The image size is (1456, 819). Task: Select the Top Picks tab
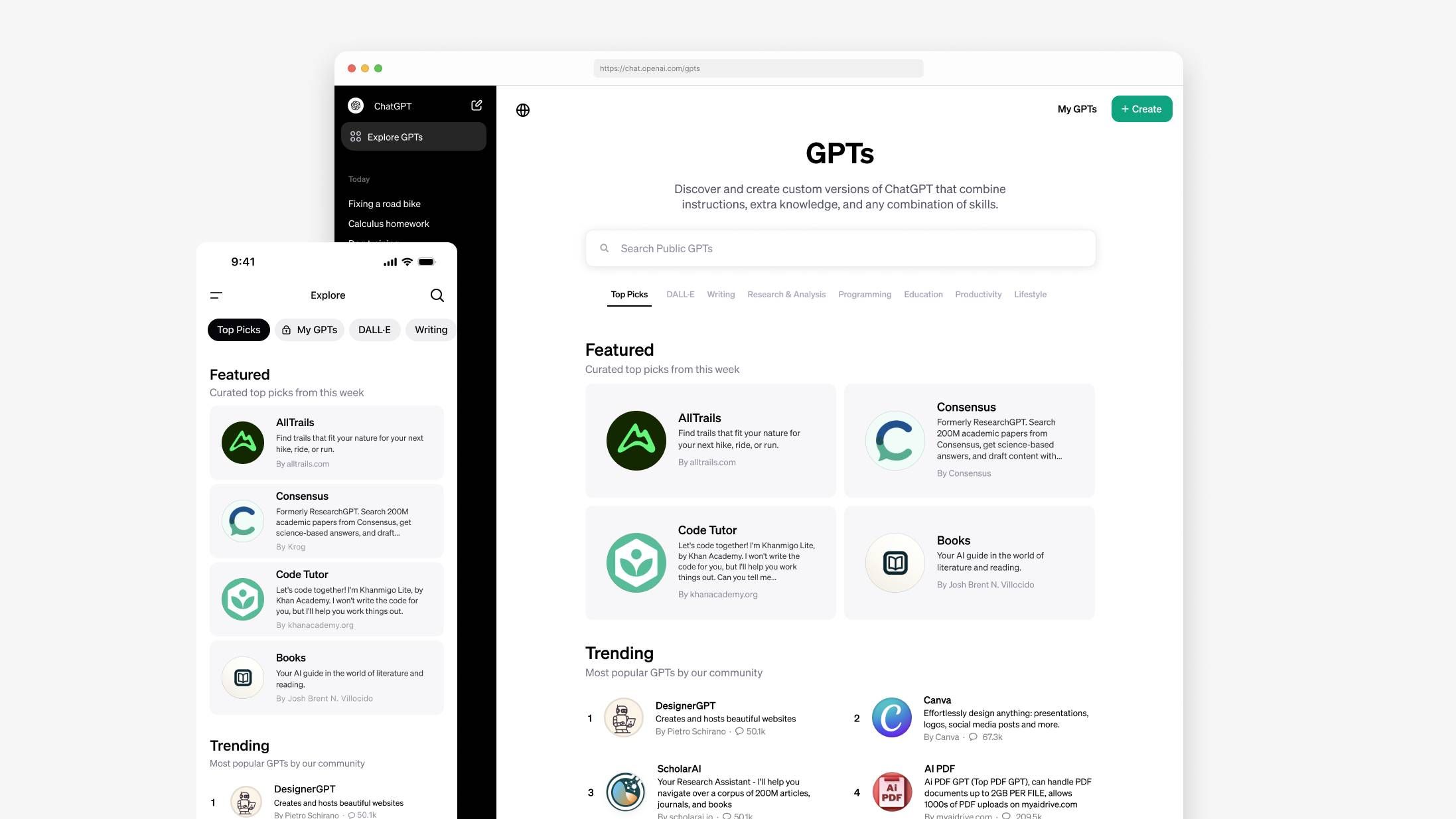click(628, 293)
